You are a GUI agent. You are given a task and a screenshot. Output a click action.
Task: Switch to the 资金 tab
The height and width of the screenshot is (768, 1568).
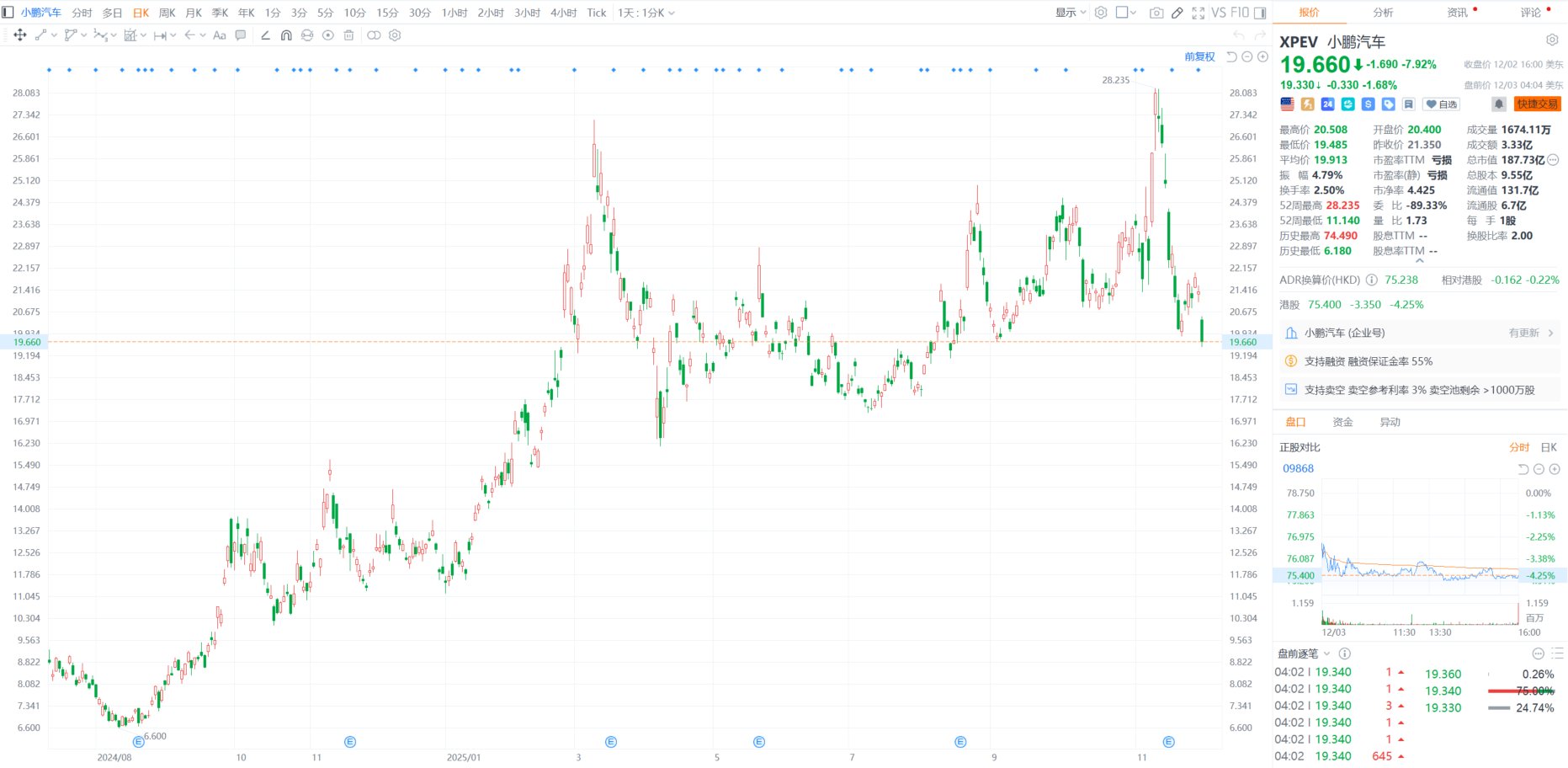[1343, 422]
